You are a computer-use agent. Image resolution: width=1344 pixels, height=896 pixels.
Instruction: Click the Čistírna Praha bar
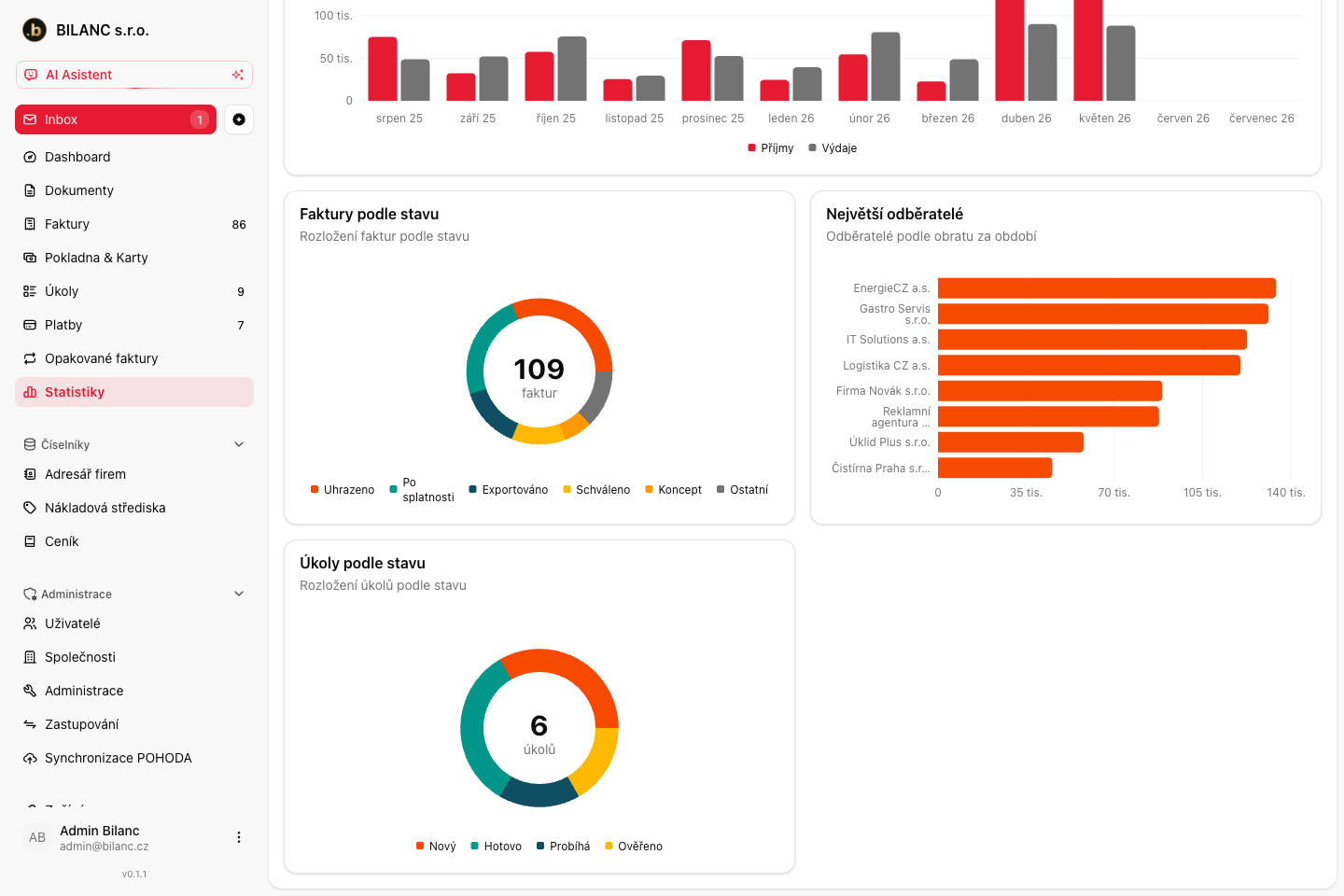(995, 468)
